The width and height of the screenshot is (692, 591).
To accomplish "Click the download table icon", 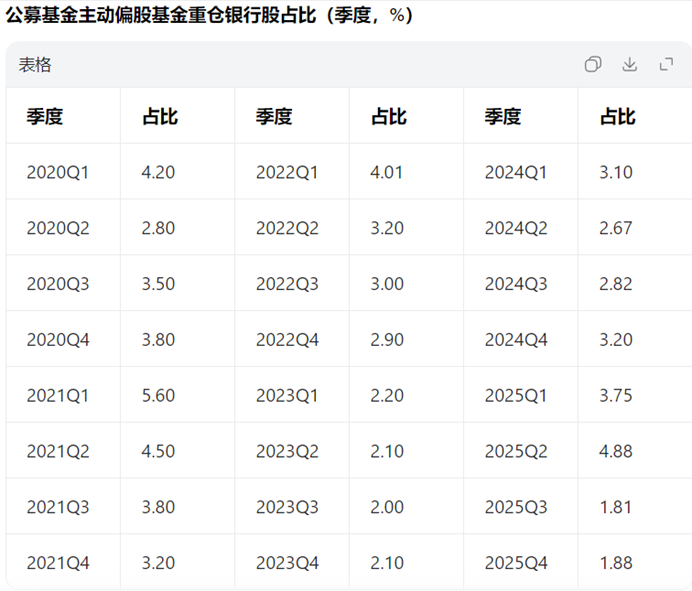I will point(629,64).
